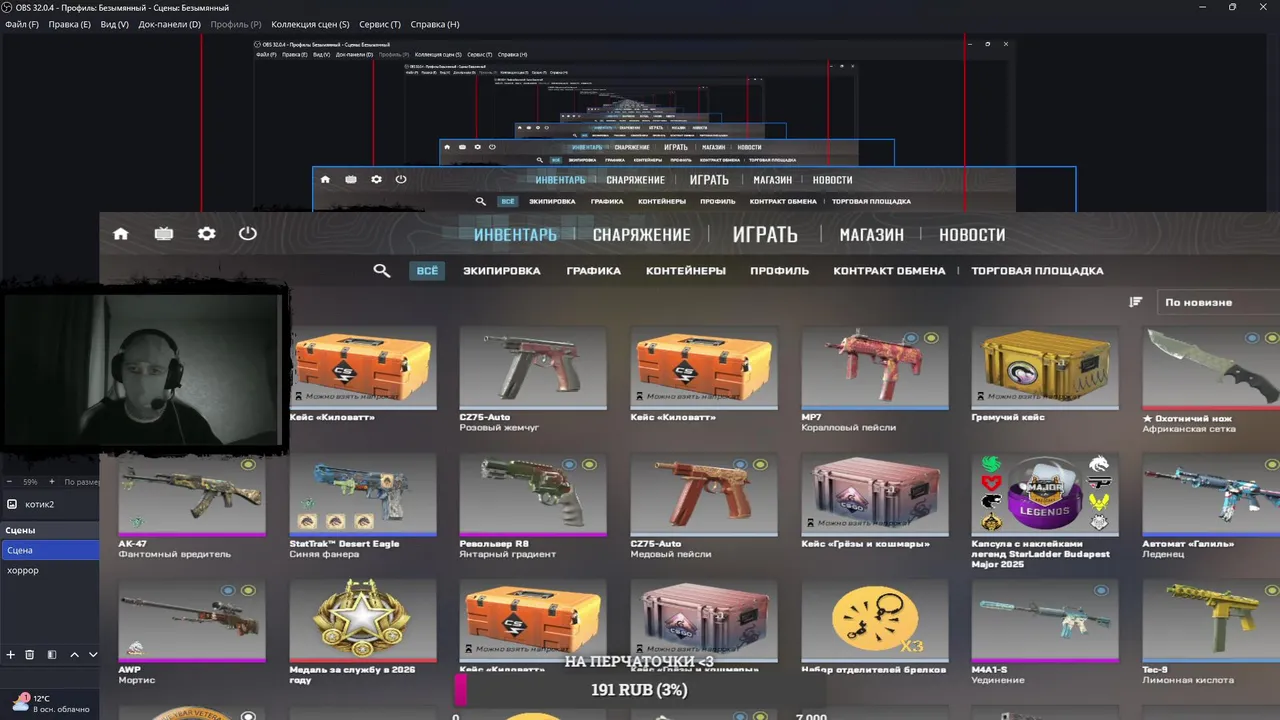
Task: Click the watch TV icon beside home
Action: [x=164, y=234]
